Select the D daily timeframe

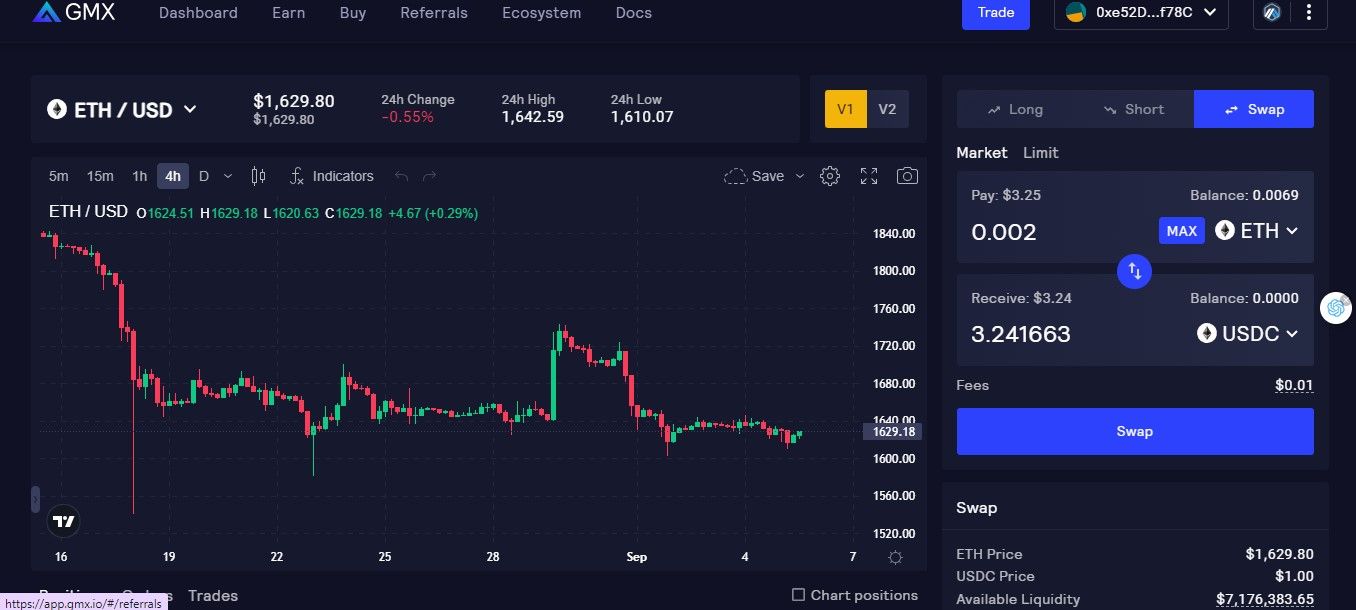pyautogui.click(x=204, y=176)
